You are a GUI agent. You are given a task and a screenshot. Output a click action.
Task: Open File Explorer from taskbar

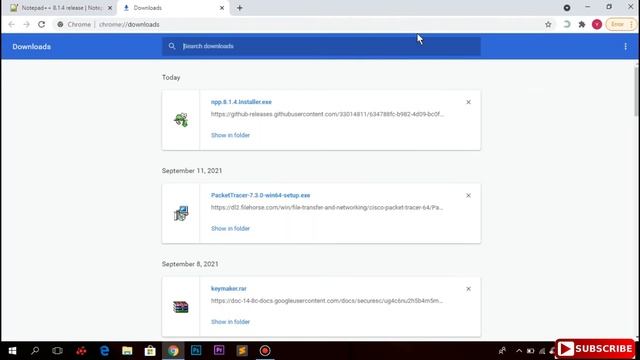127,351
